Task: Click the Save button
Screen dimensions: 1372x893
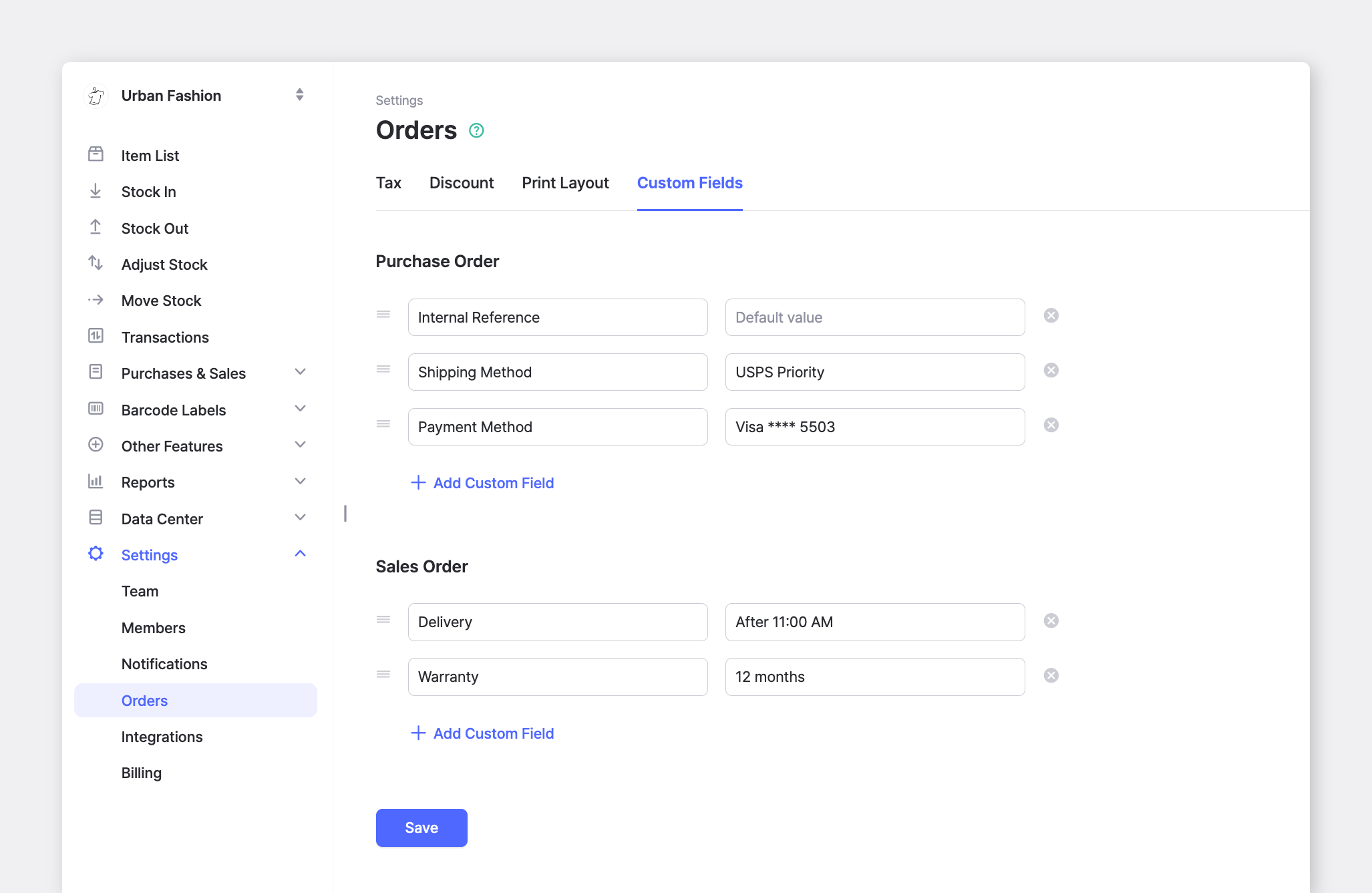Action: pyautogui.click(x=421, y=828)
